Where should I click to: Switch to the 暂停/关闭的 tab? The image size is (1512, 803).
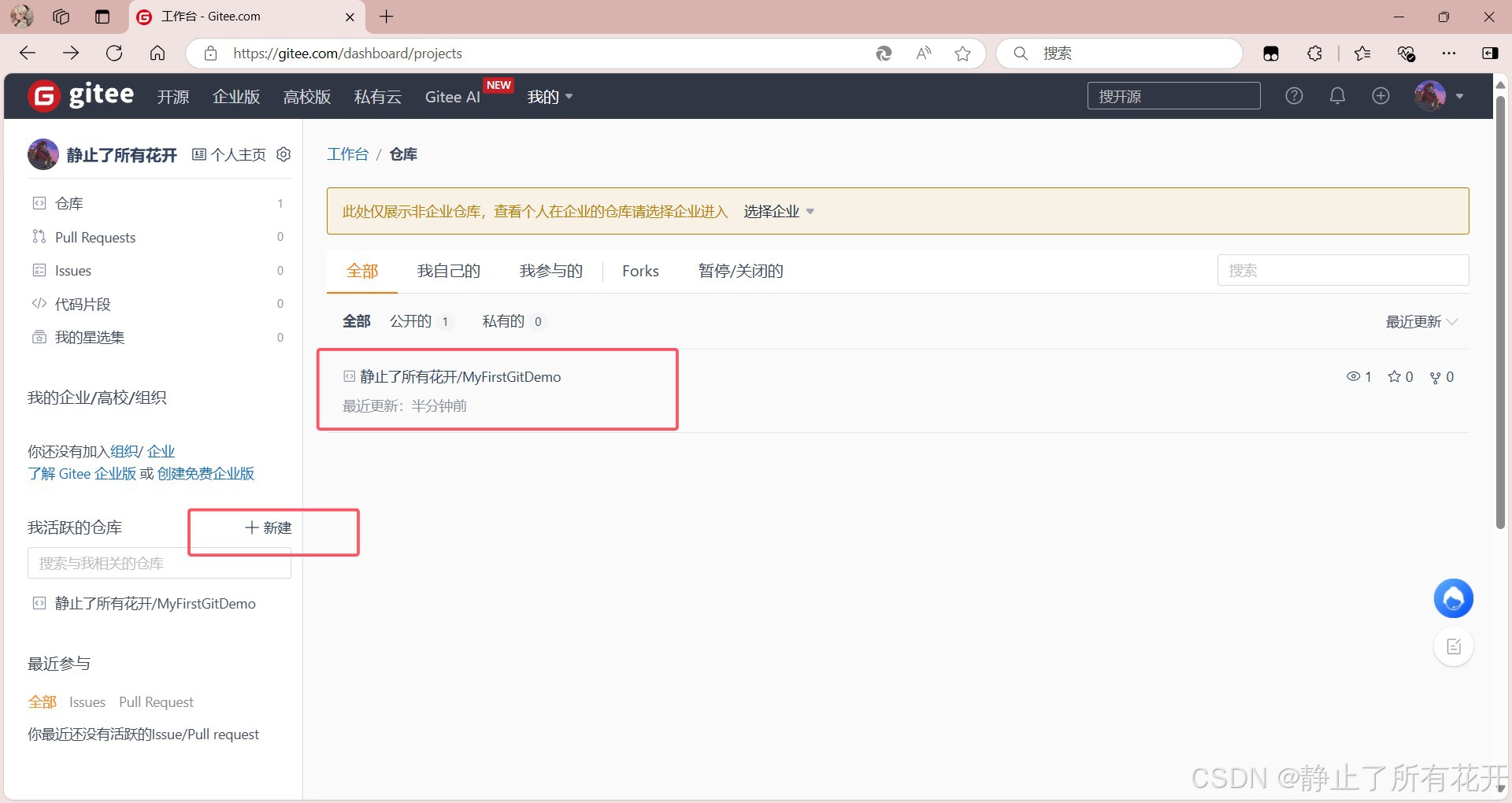[x=740, y=271]
